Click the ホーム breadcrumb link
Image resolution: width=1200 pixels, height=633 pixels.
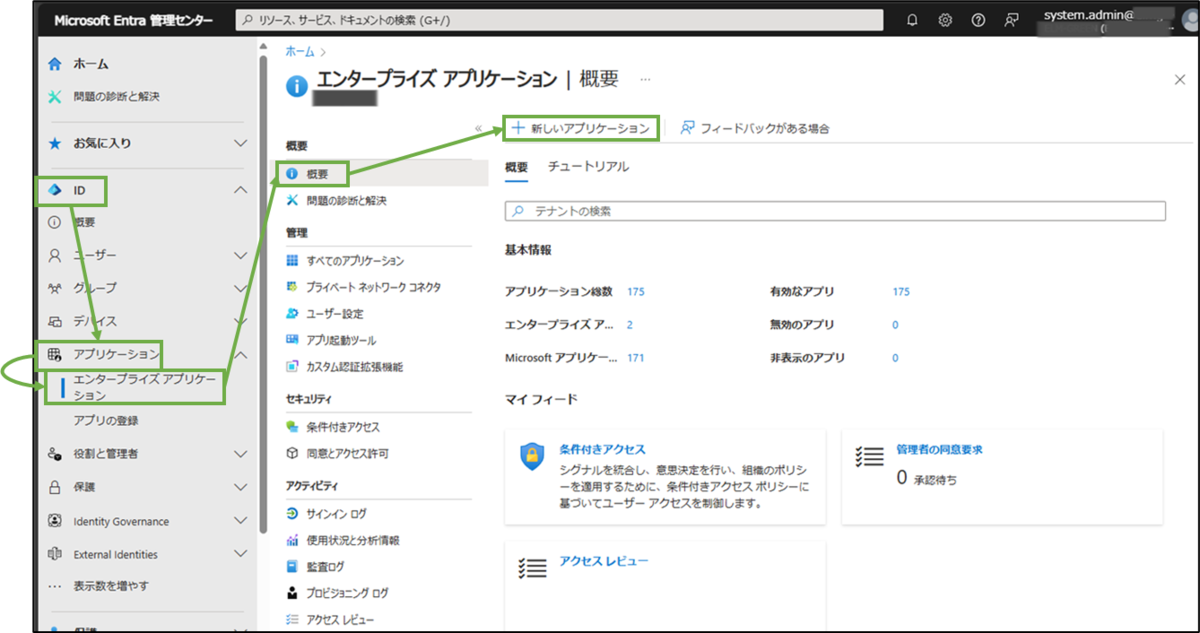point(299,51)
